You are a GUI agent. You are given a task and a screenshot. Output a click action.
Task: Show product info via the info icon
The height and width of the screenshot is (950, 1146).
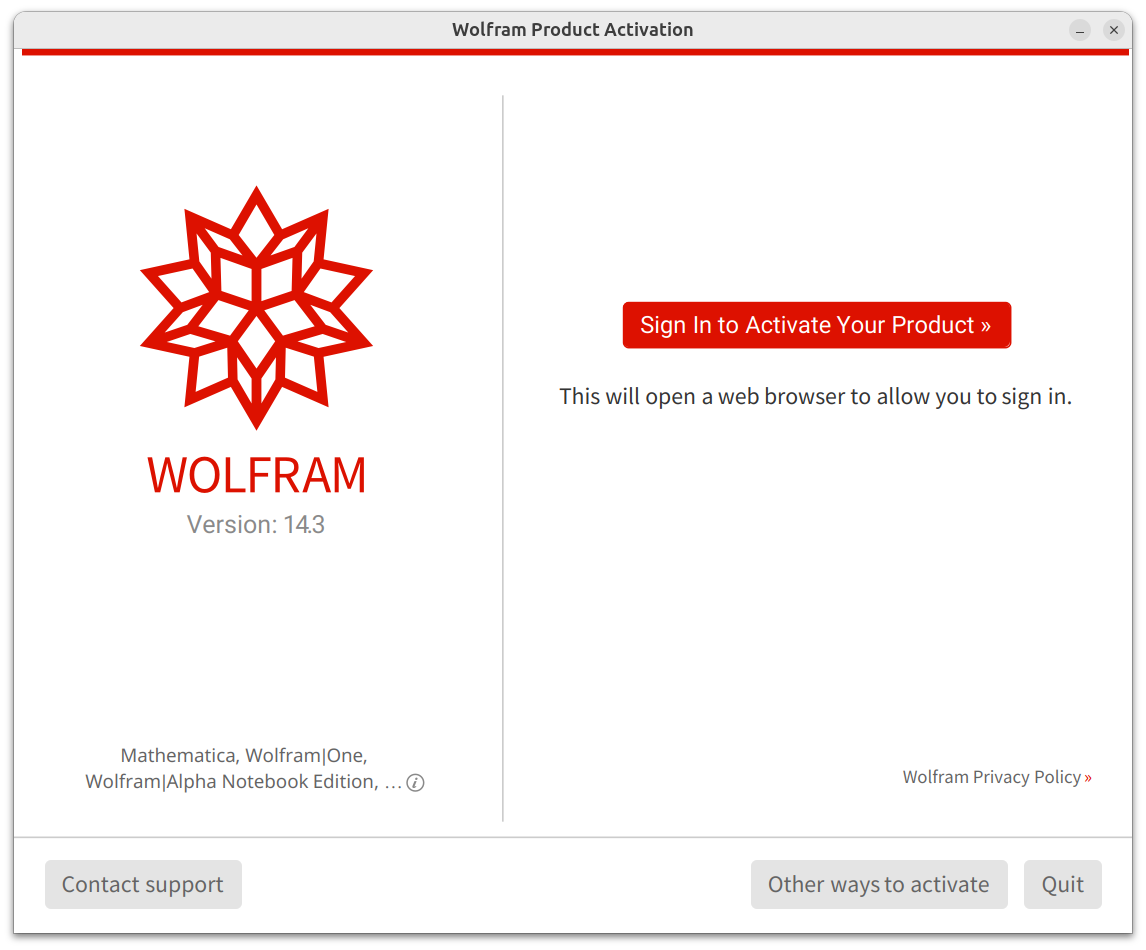(415, 783)
